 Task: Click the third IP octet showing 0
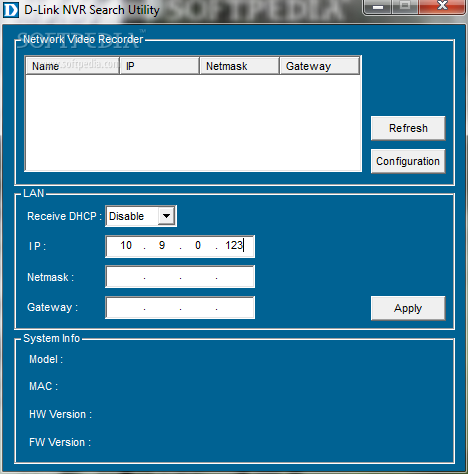pos(198,246)
